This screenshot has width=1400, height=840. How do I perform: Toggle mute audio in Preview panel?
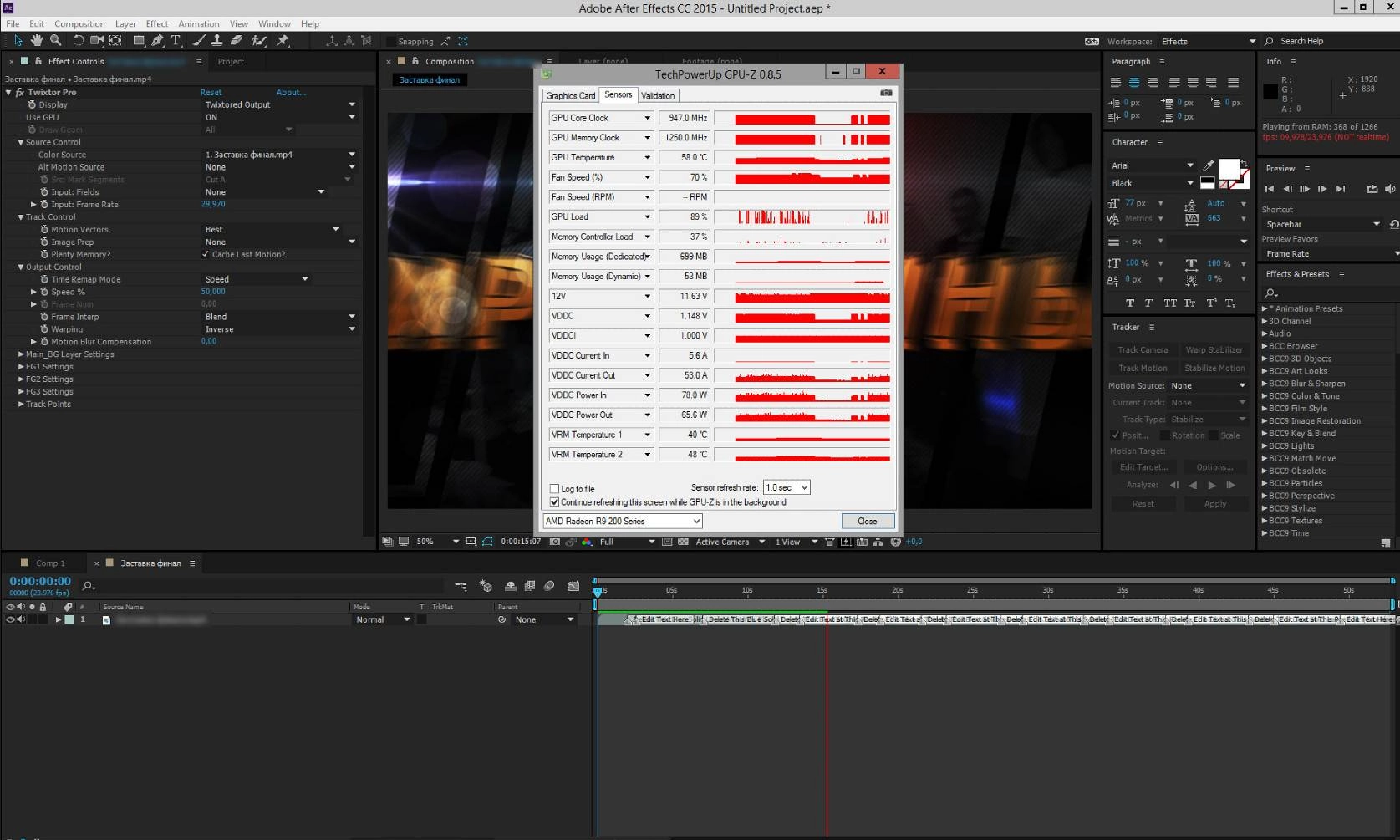[x=1390, y=189]
